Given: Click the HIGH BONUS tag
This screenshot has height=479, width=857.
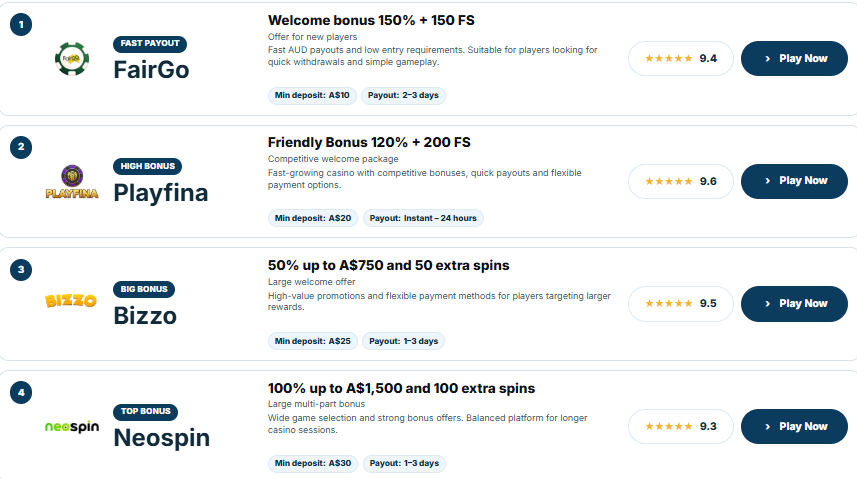Looking at the screenshot, I should coord(148,166).
